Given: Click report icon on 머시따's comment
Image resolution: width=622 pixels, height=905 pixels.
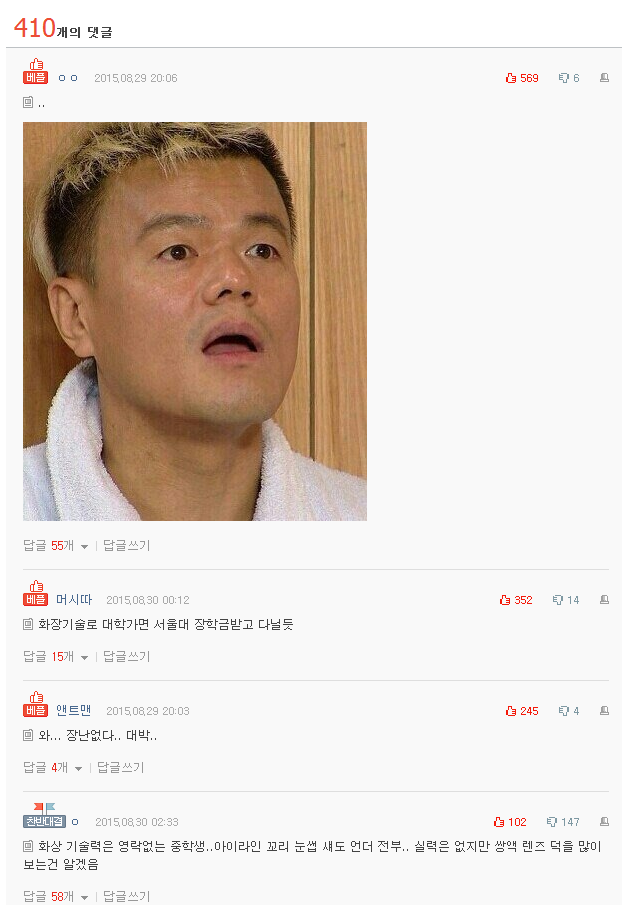Looking at the screenshot, I should [x=604, y=600].
